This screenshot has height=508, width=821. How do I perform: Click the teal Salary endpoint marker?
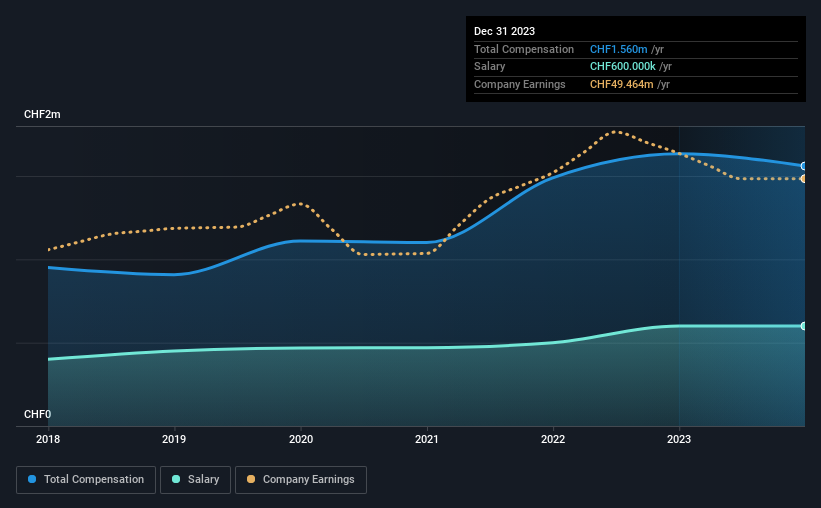[804, 326]
